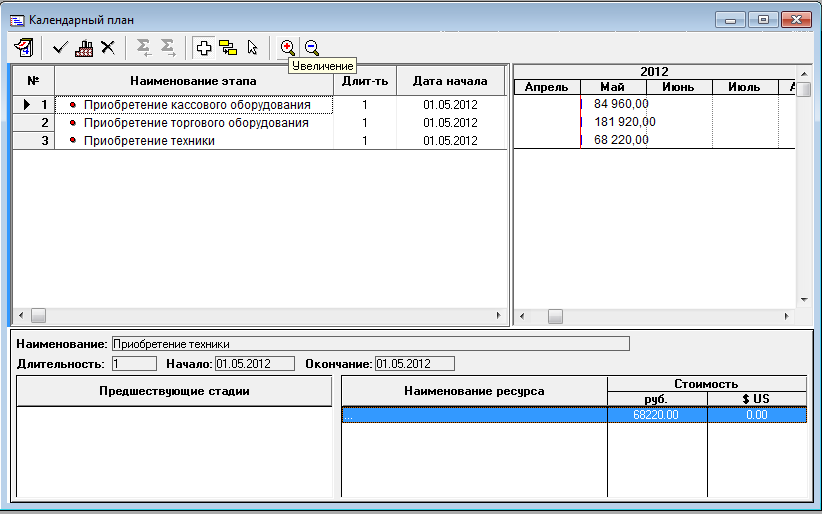Maximize the Календарный план window
This screenshot has height=514, width=822.
point(763,20)
